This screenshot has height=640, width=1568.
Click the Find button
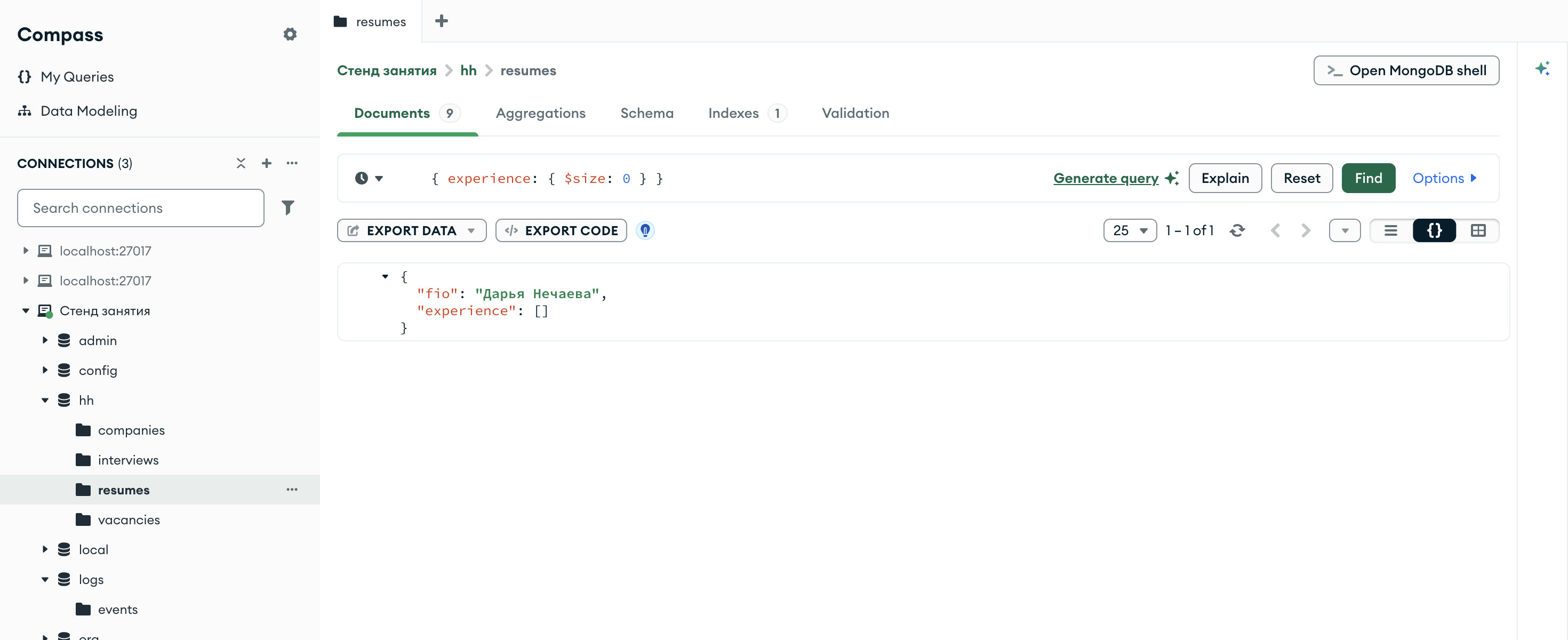click(1368, 179)
